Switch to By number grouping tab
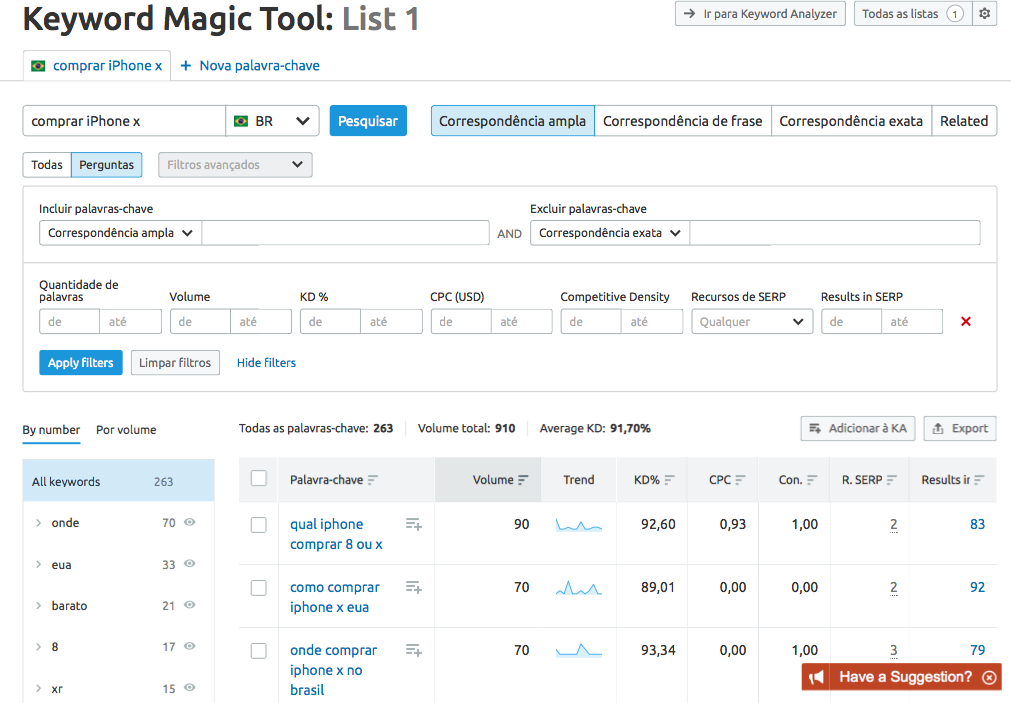 52,430
